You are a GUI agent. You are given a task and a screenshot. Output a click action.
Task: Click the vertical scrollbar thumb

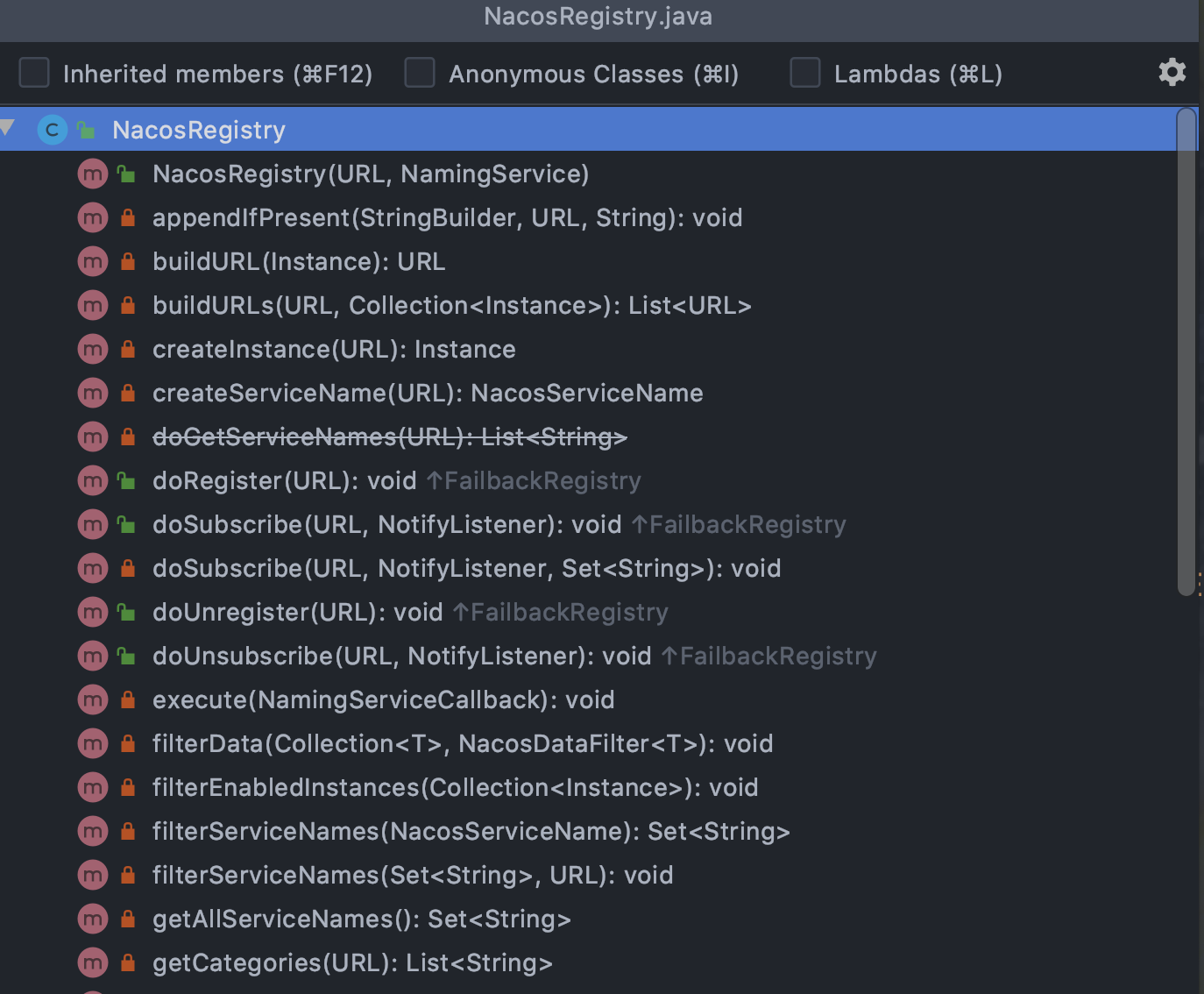pos(1186,351)
